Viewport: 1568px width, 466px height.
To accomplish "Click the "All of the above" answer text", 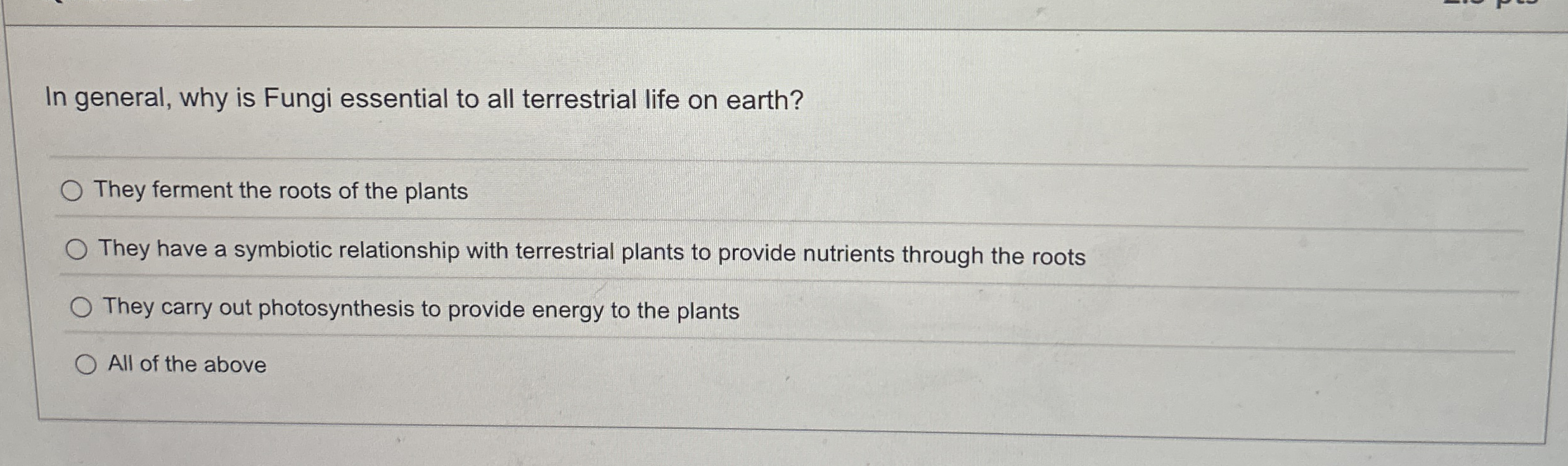I will [187, 363].
